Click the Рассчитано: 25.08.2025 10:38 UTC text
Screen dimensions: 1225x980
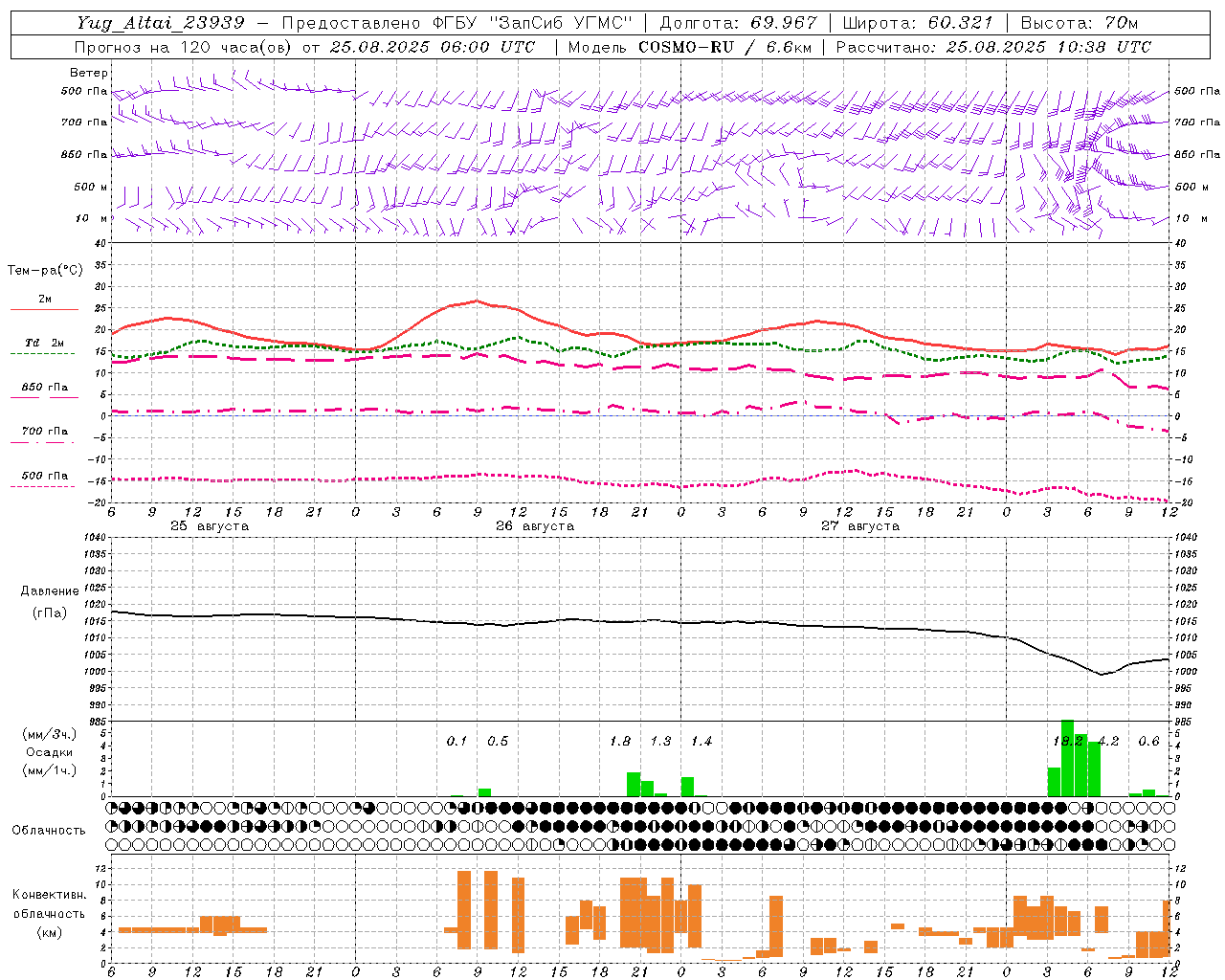[993, 47]
